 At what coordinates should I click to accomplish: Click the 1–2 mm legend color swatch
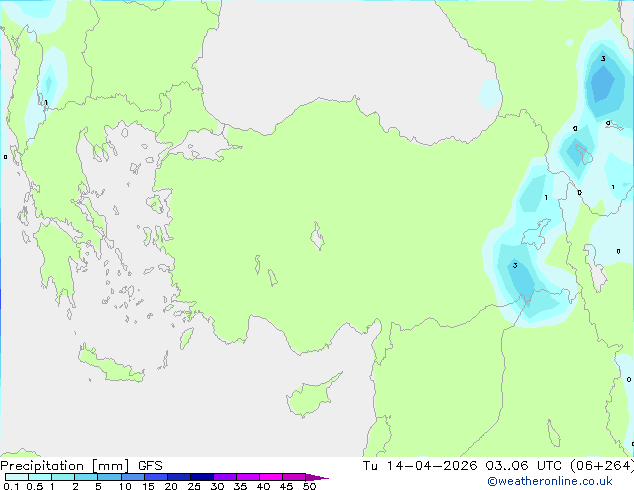tap(63, 477)
